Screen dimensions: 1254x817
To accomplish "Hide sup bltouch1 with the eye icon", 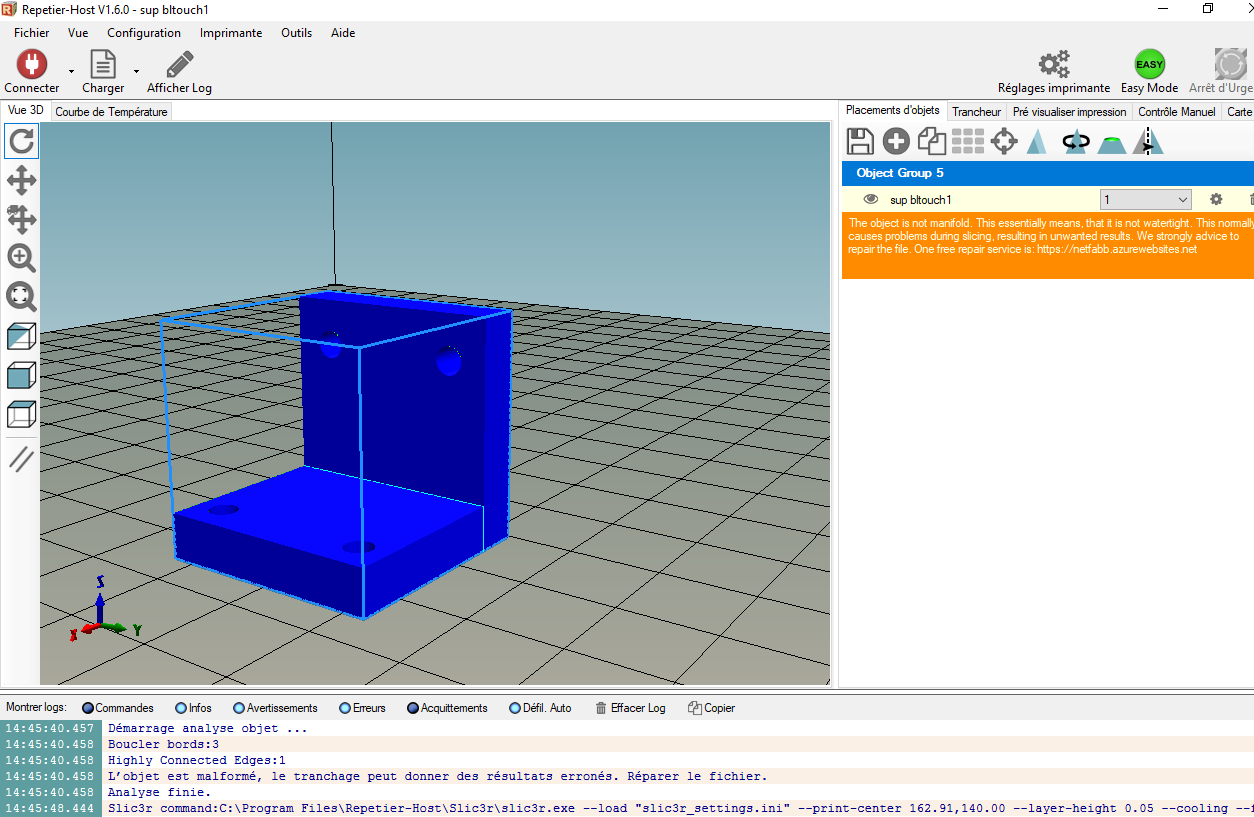I will tap(871, 200).
